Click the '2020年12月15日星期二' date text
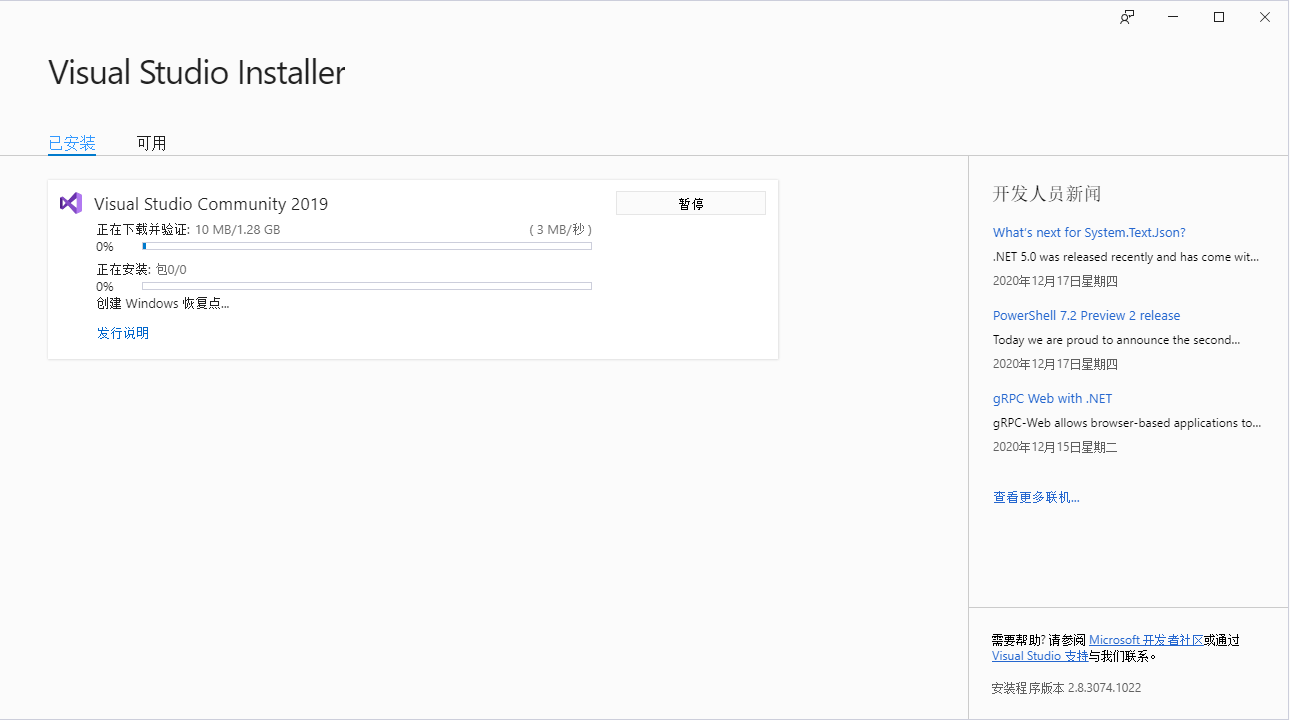This screenshot has height=720, width=1290. point(1055,447)
